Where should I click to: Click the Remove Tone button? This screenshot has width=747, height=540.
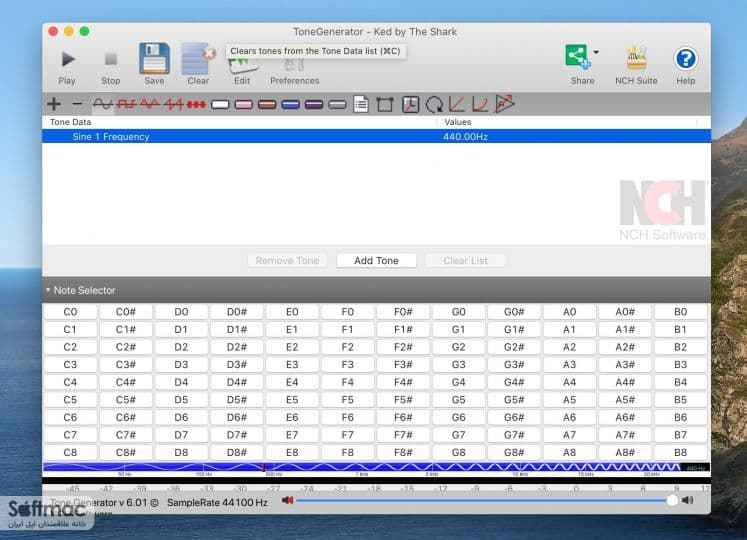(x=287, y=261)
